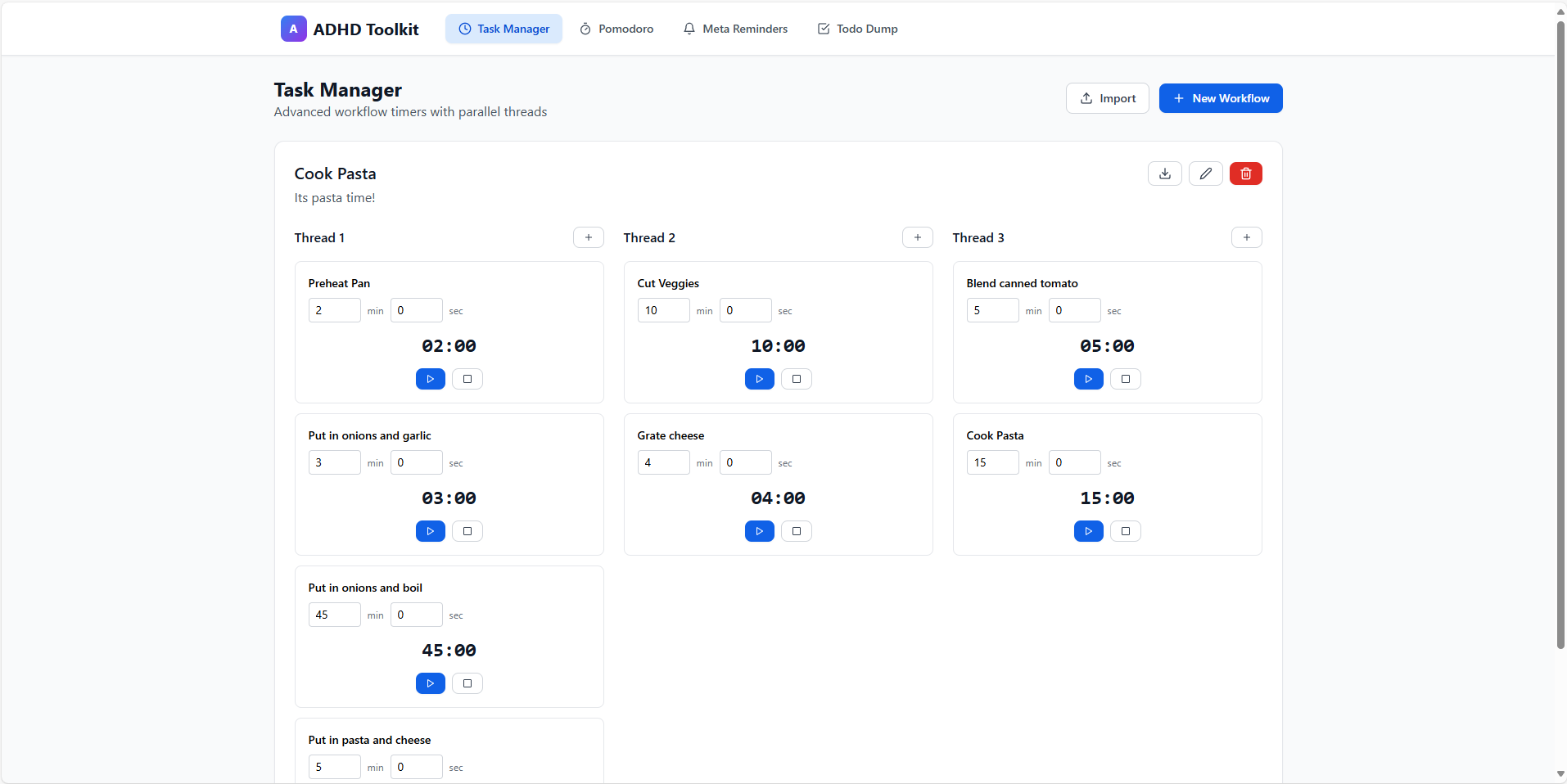This screenshot has width=1567, height=784.
Task: Click the 'Task Manager' page heading
Action: 338,90
